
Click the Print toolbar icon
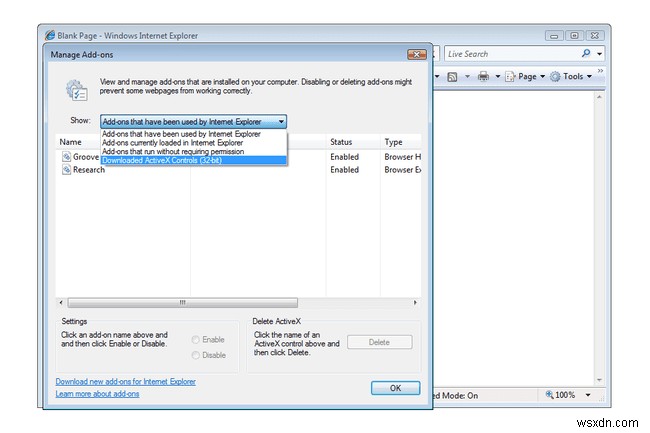(483, 76)
